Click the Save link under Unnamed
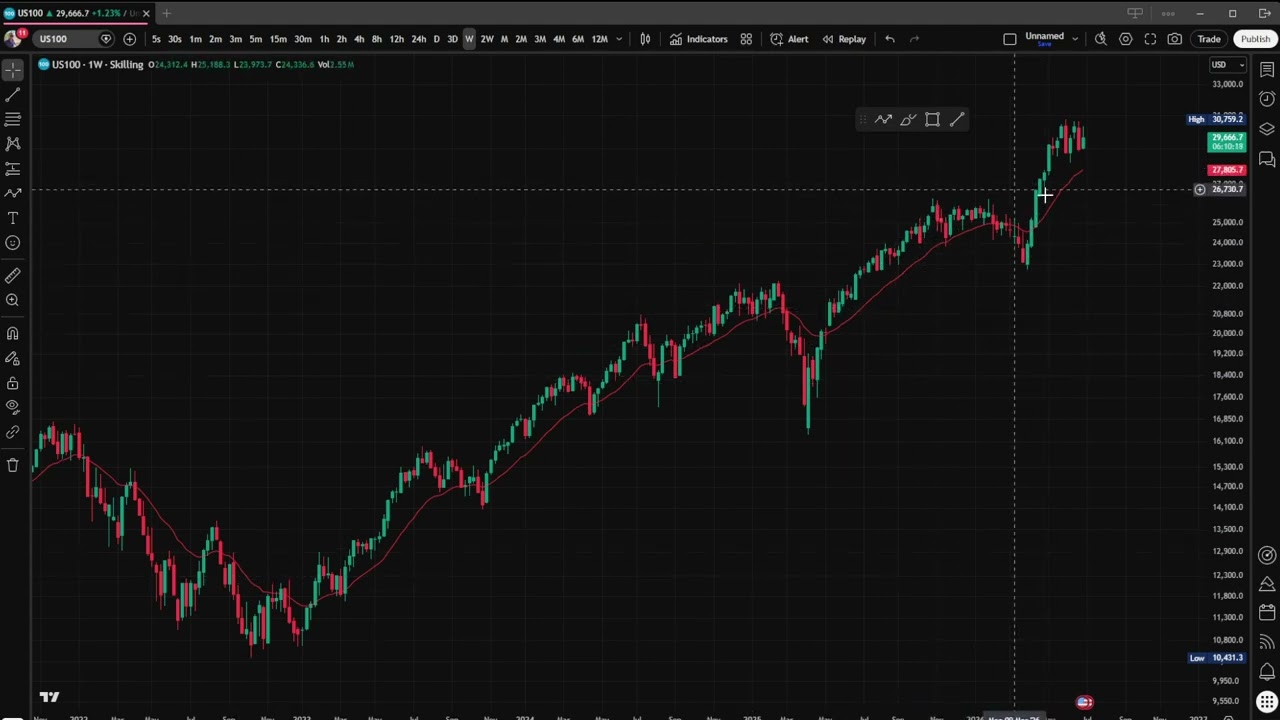The image size is (1280, 720). click(1044, 44)
